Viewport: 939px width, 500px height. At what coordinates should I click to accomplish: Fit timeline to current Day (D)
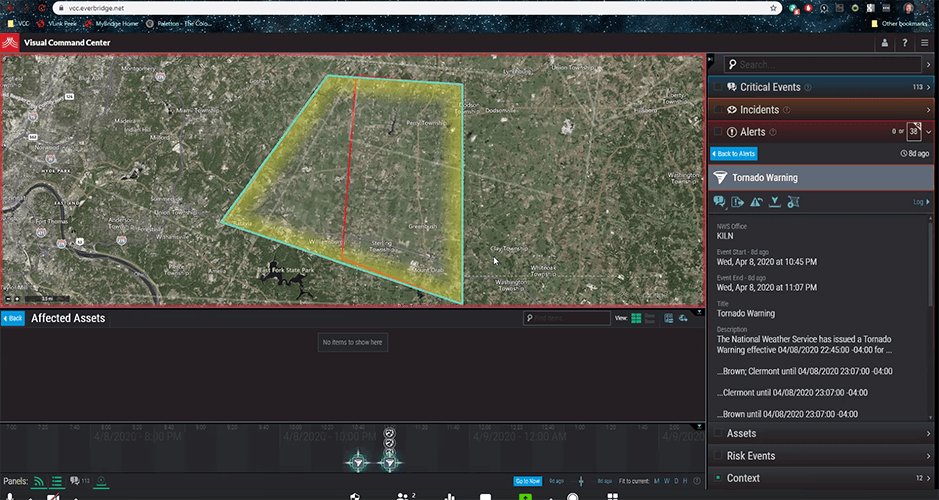pos(676,481)
